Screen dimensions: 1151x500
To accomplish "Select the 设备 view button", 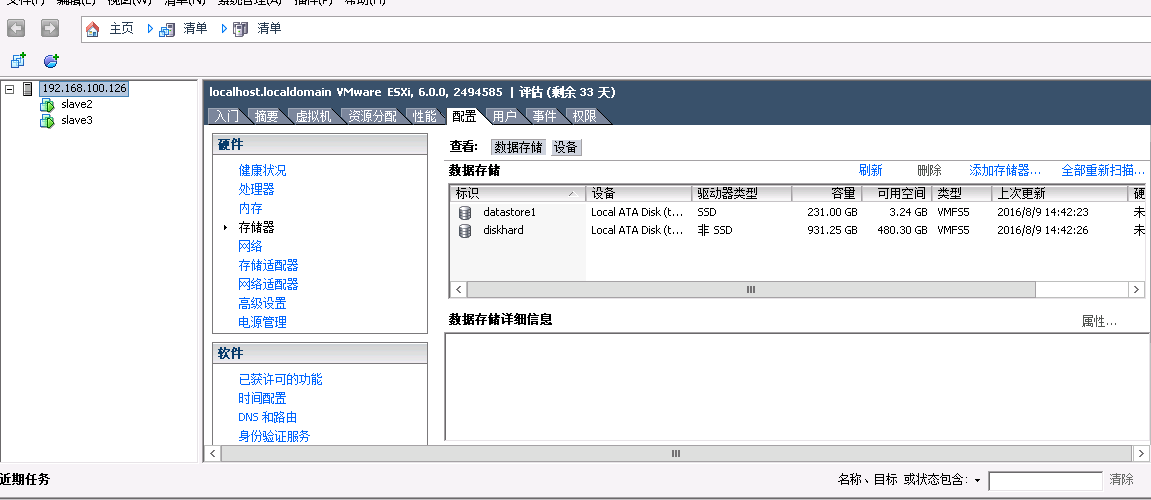I will pyautogui.click(x=566, y=148).
